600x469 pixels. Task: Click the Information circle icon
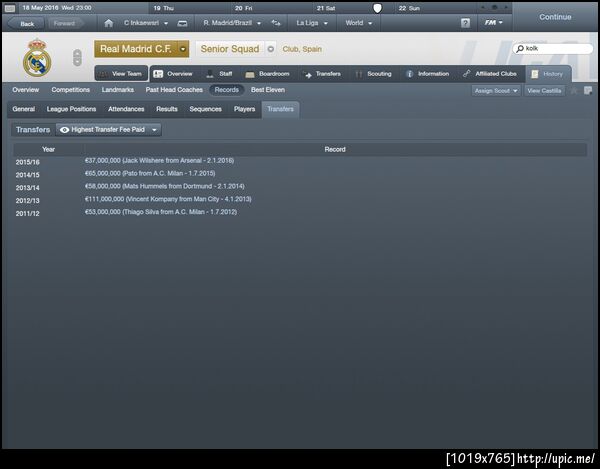click(409, 74)
